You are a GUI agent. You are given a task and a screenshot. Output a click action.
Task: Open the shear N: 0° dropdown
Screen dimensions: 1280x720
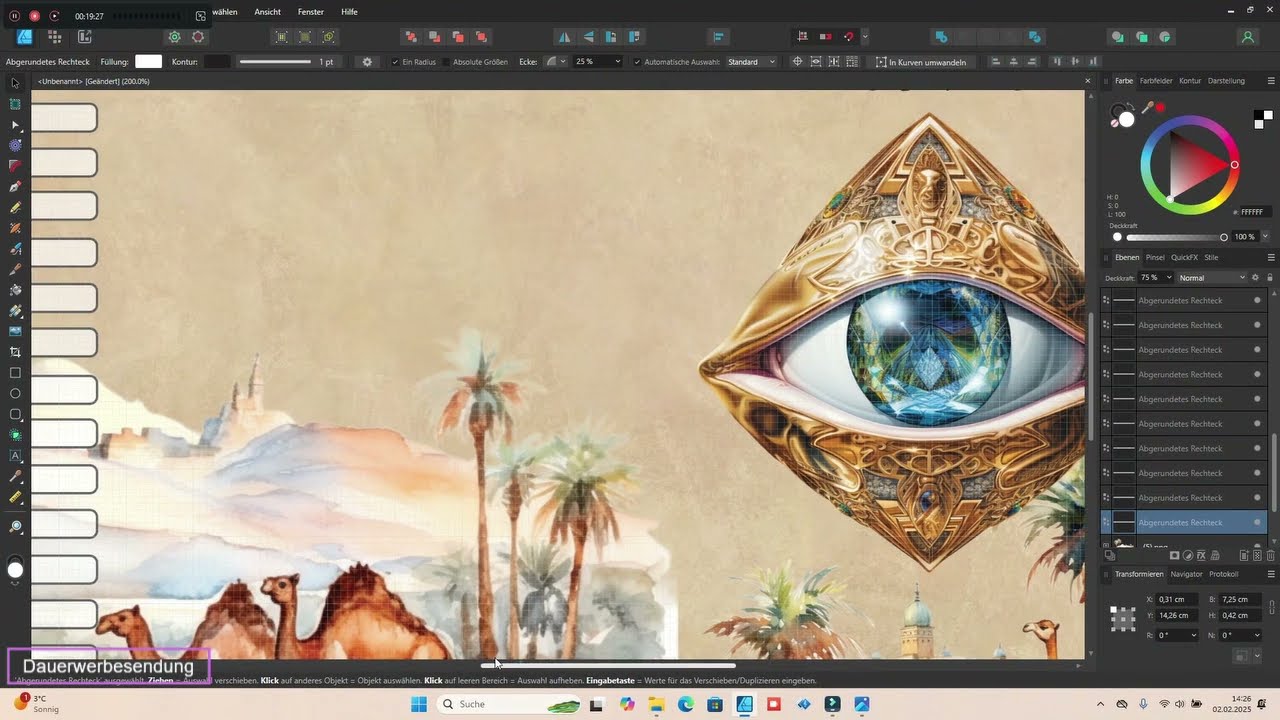tap(1255, 635)
